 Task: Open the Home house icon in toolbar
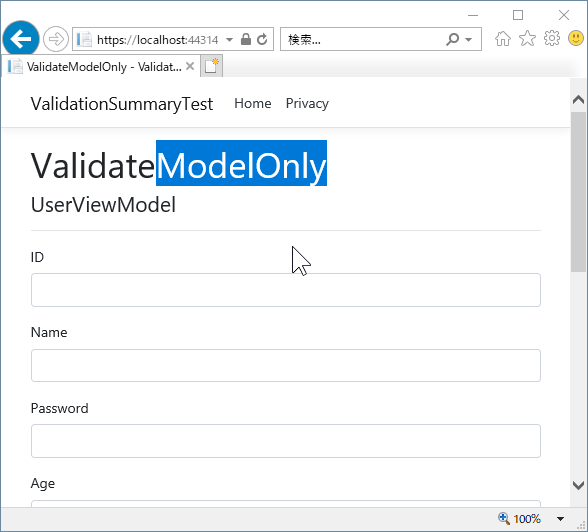pyautogui.click(x=503, y=39)
